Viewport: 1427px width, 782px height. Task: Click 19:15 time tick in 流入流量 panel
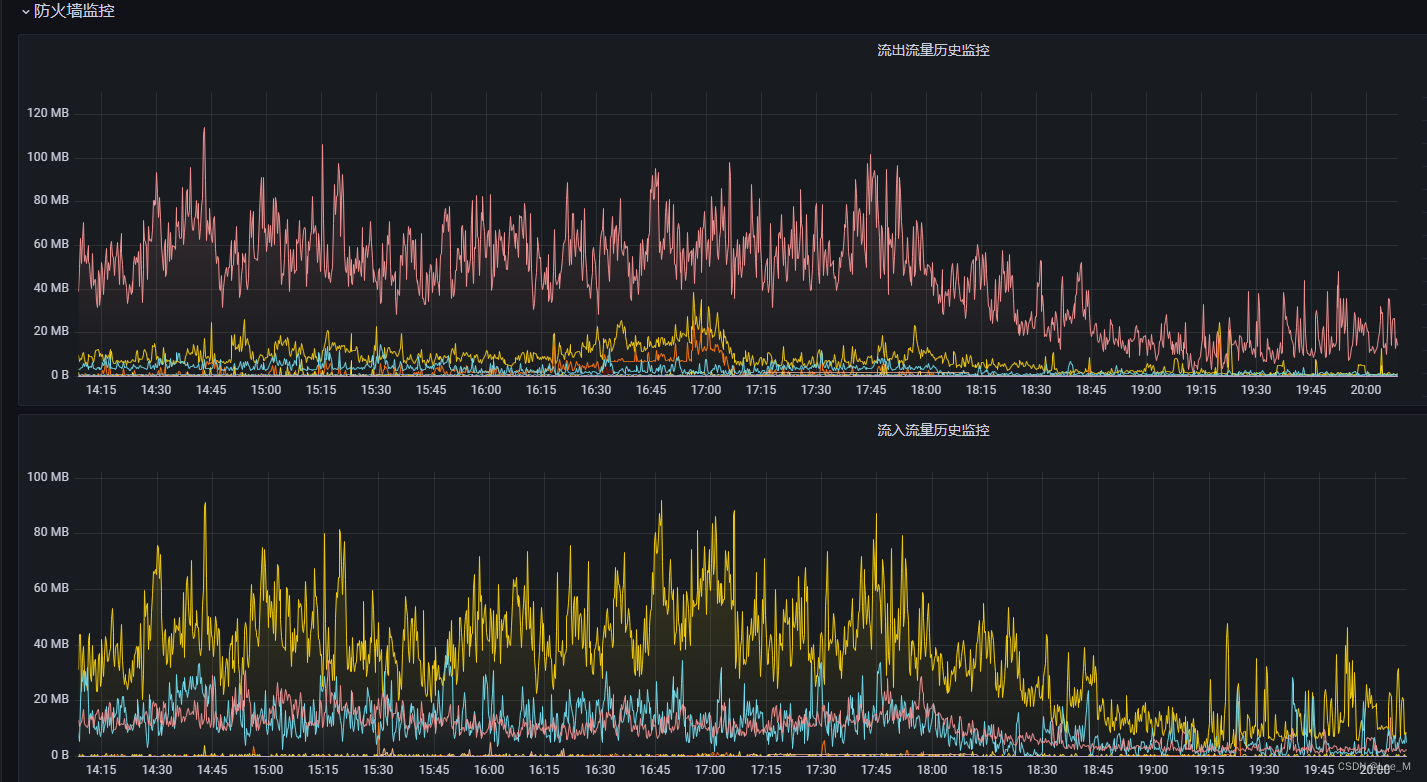(x=1208, y=770)
